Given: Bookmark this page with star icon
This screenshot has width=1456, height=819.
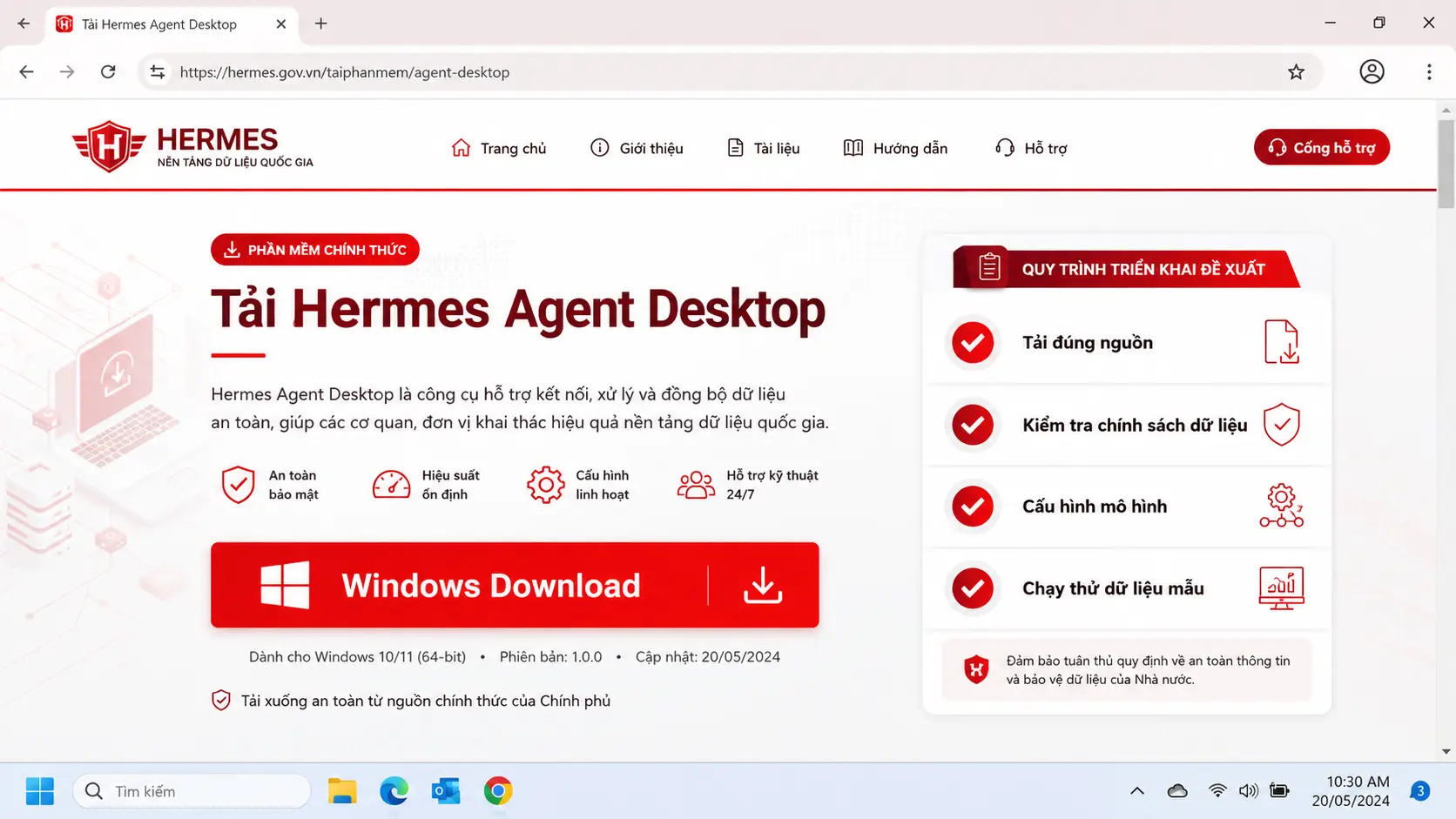Looking at the screenshot, I should tap(1296, 72).
